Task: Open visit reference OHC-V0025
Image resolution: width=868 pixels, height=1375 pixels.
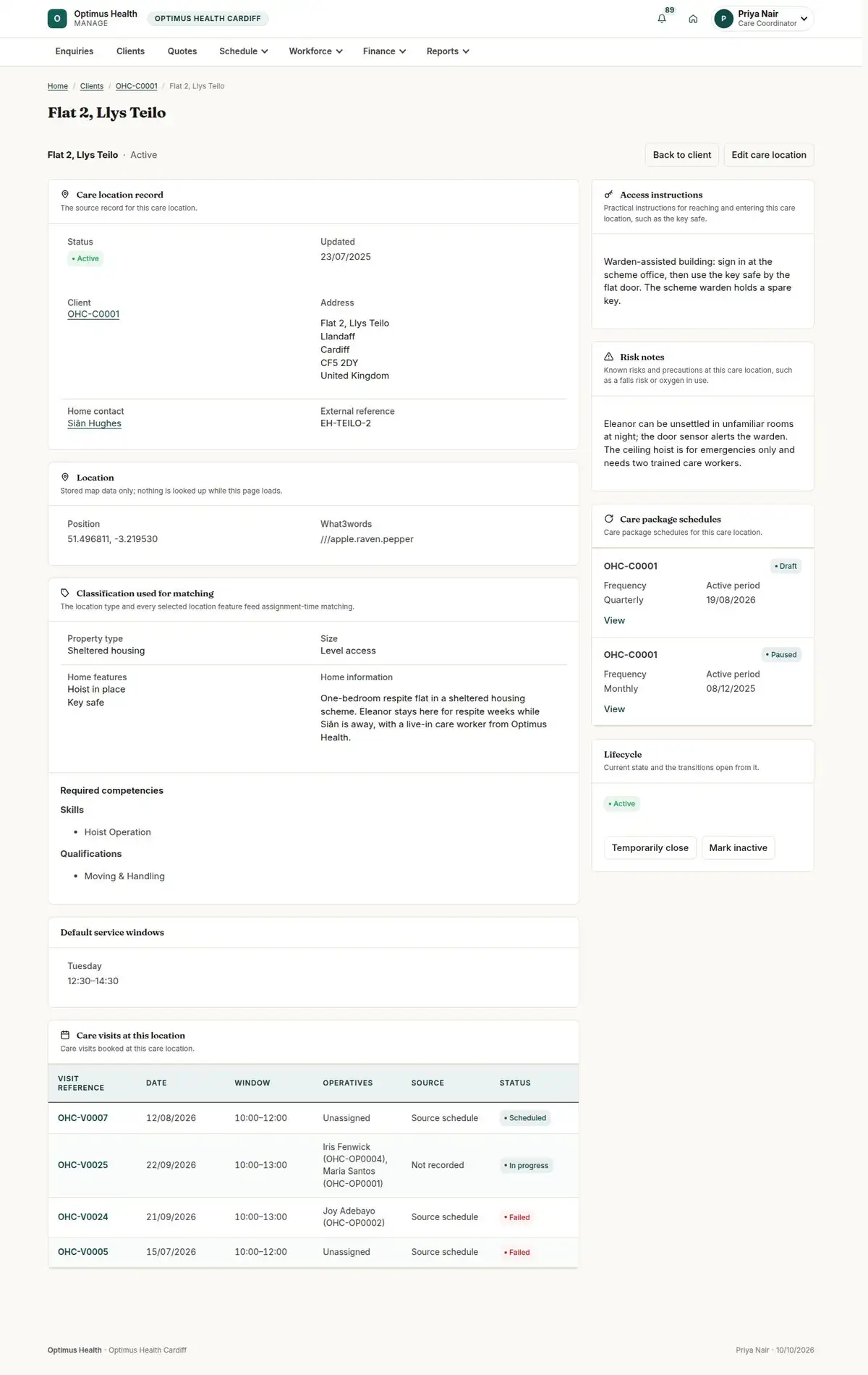Action: pos(83,1165)
